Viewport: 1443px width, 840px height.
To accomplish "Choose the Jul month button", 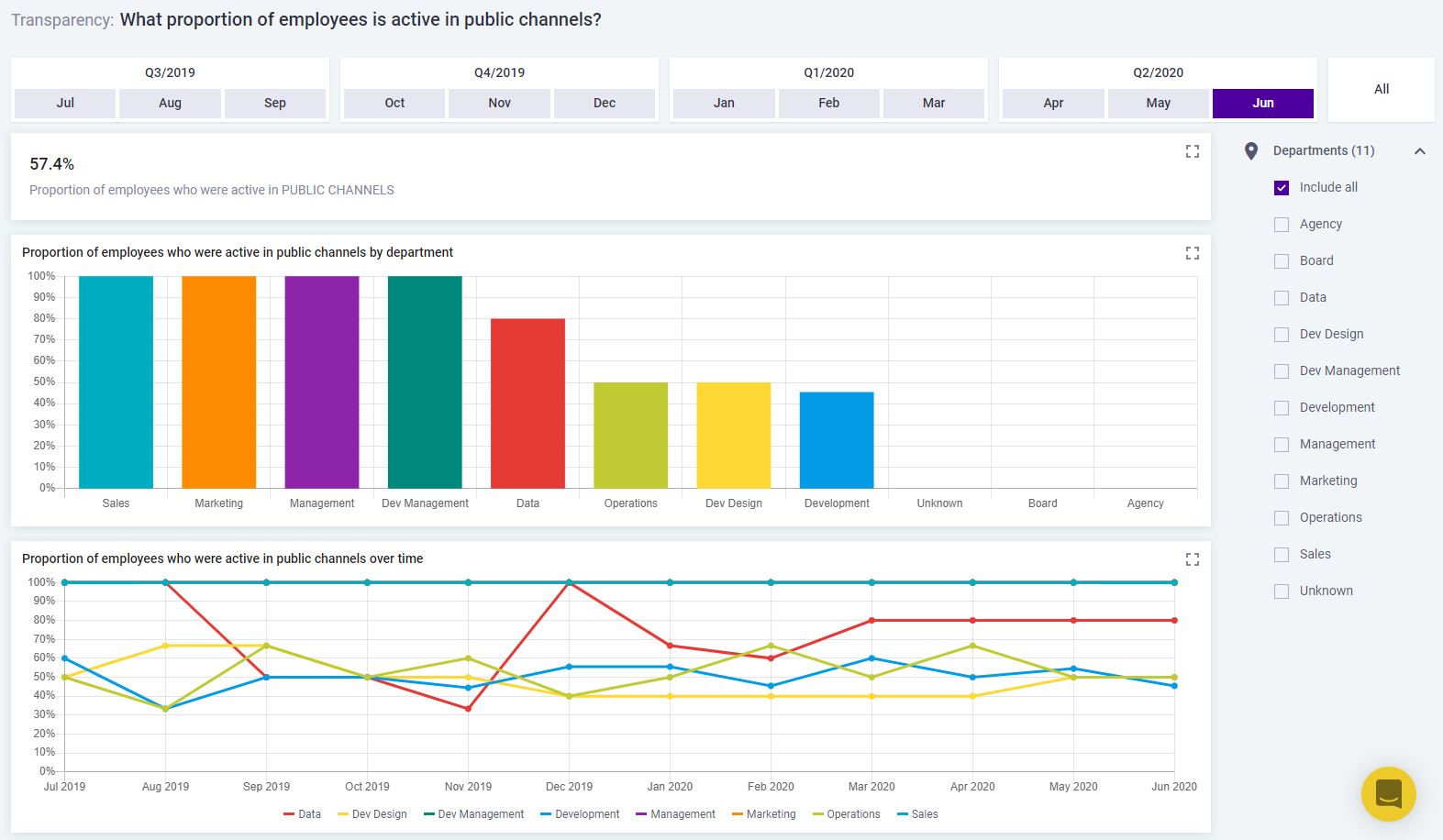I will (x=65, y=104).
